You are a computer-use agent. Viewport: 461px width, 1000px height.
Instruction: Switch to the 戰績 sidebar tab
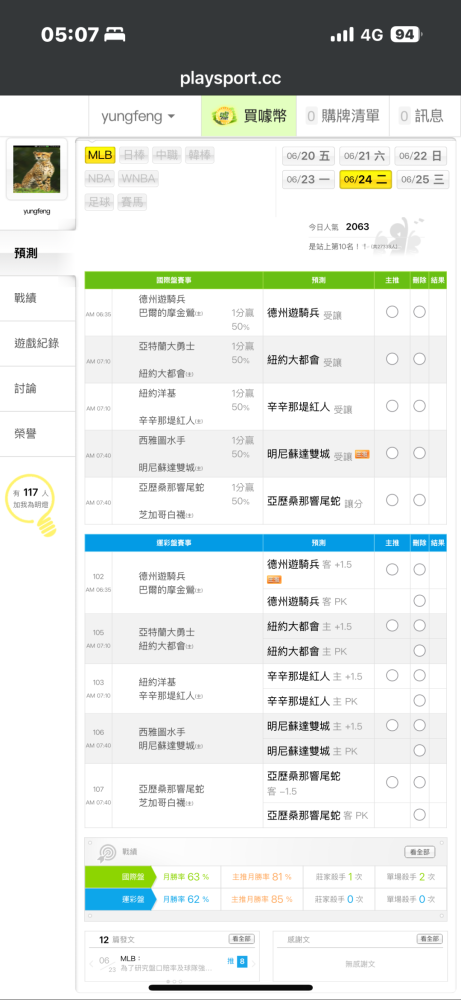point(38,298)
